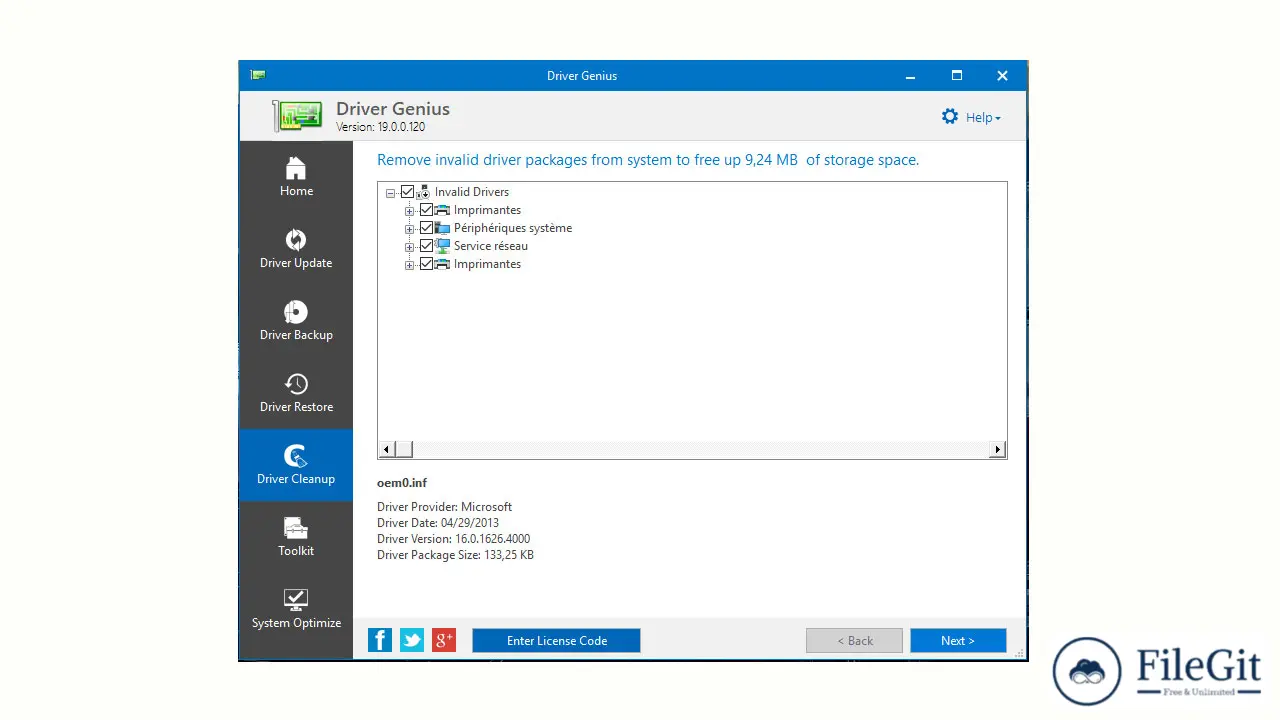
Task: Maximize the Driver Genius window
Action: pyautogui.click(x=957, y=76)
